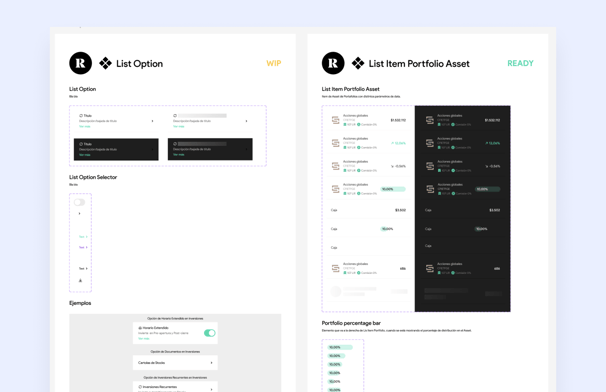This screenshot has width=606, height=392.
Task: Click the asset logo in the light 12,04% row
Action: (335, 143)
